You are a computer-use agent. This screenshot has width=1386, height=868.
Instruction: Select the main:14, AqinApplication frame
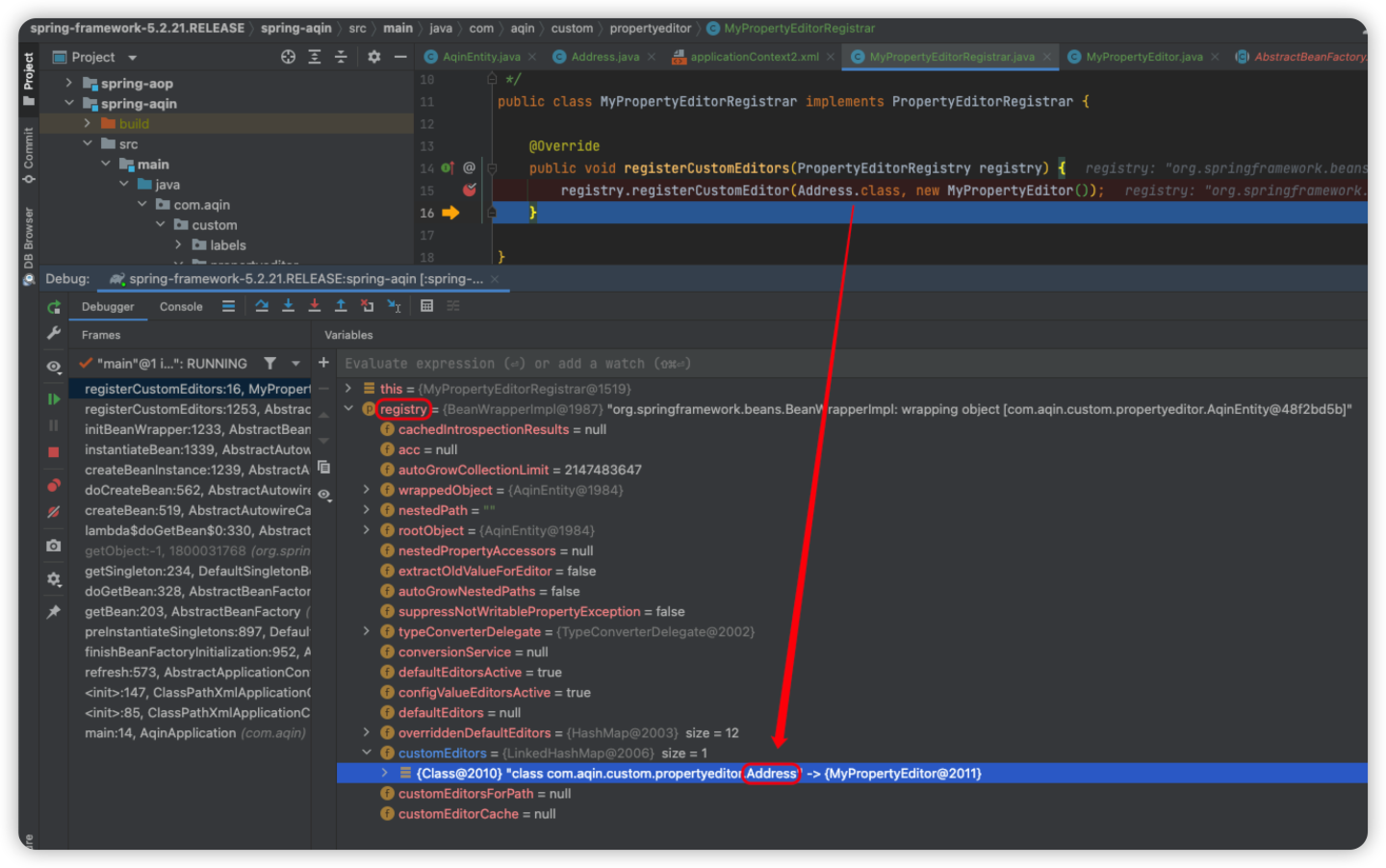195,732
